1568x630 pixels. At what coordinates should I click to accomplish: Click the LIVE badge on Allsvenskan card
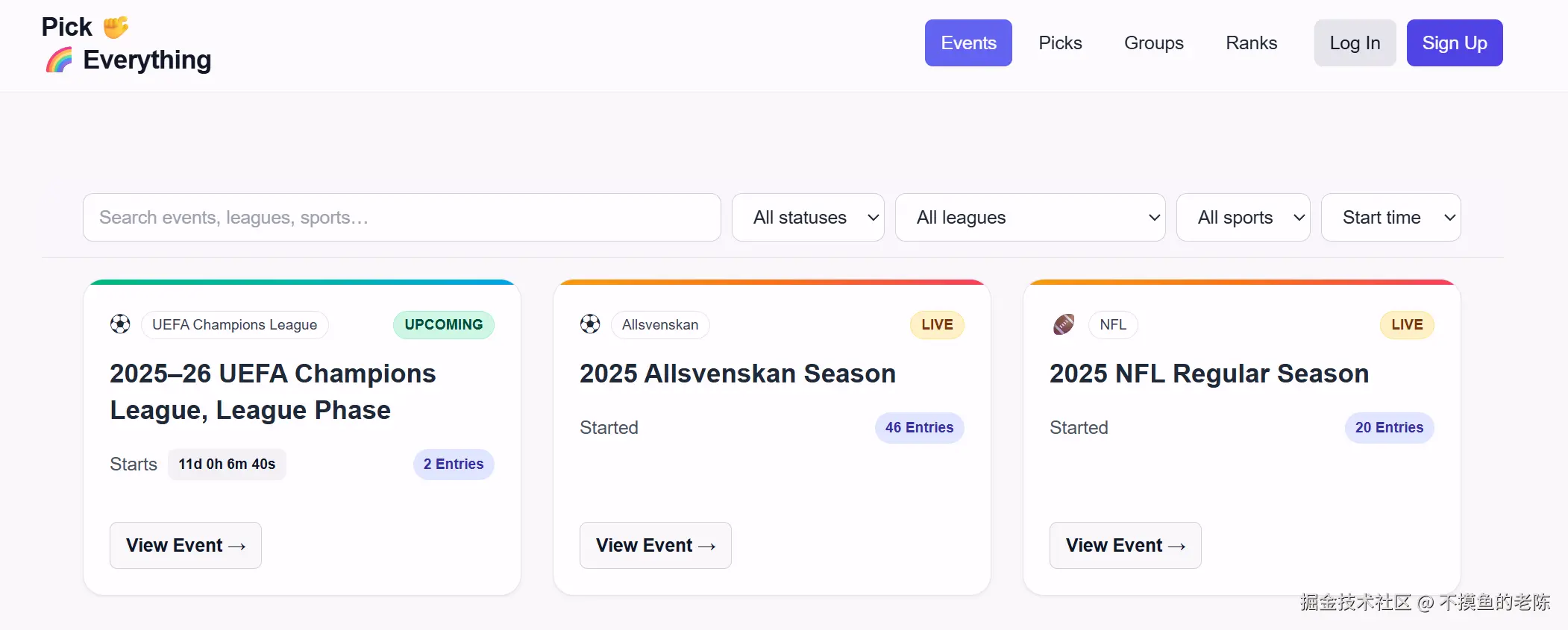coord(937,325)
